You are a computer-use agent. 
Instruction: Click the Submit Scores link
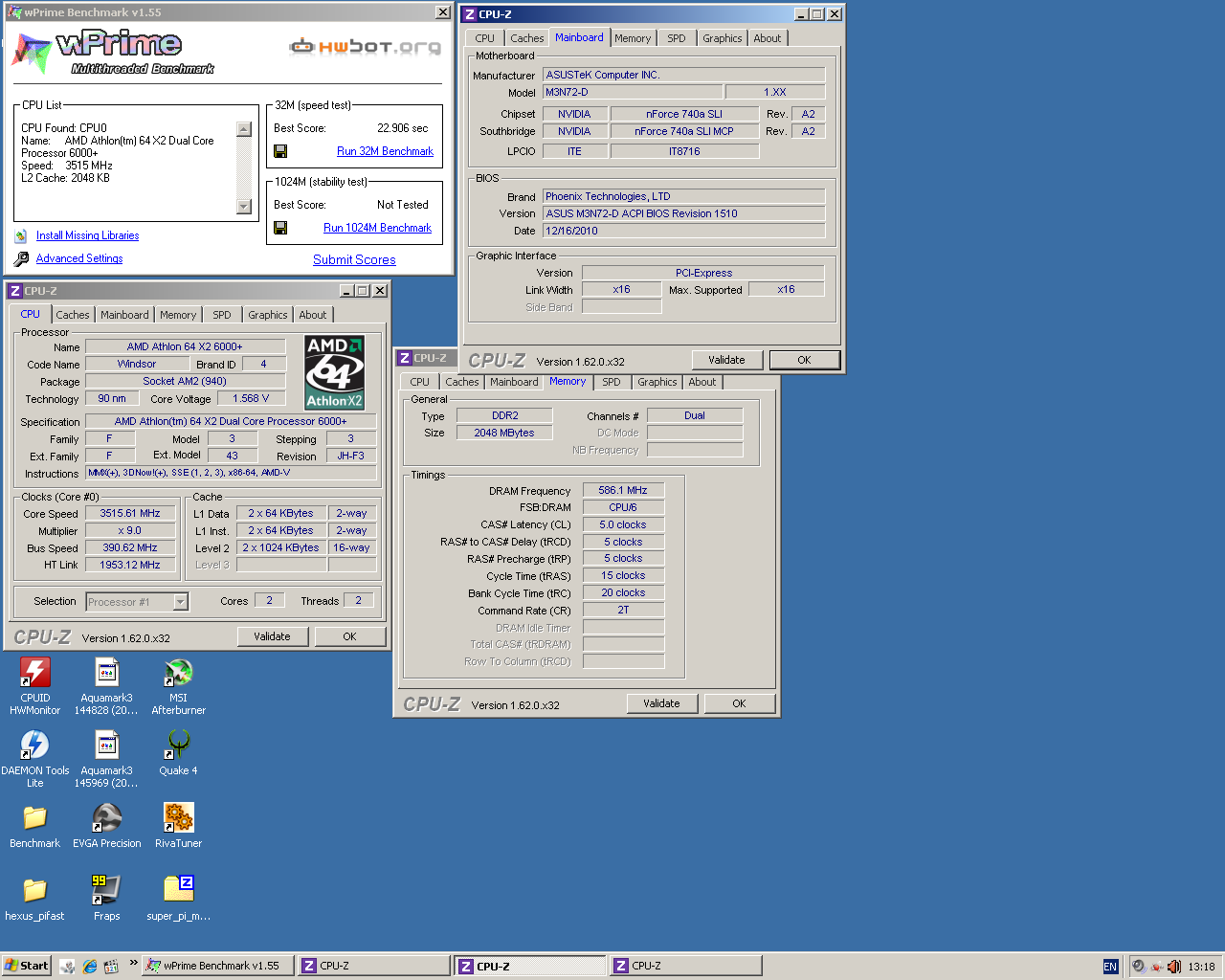point(354,259)
